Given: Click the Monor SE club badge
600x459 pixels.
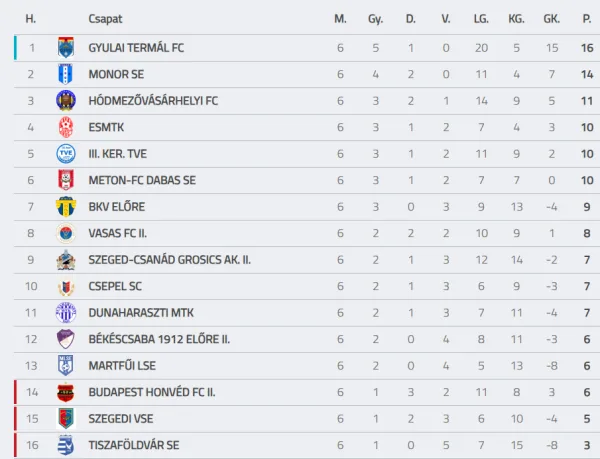Looking at the screenshot, I should (65, 74).
